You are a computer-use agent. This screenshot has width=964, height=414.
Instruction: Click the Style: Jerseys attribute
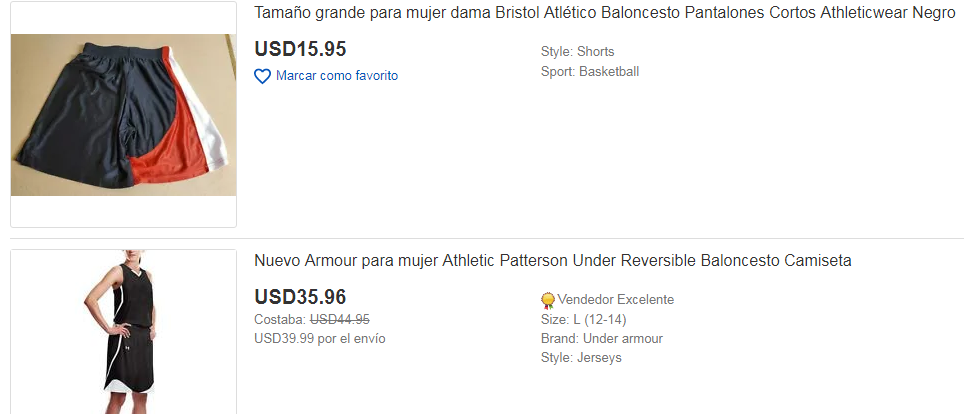pos(580,357)
